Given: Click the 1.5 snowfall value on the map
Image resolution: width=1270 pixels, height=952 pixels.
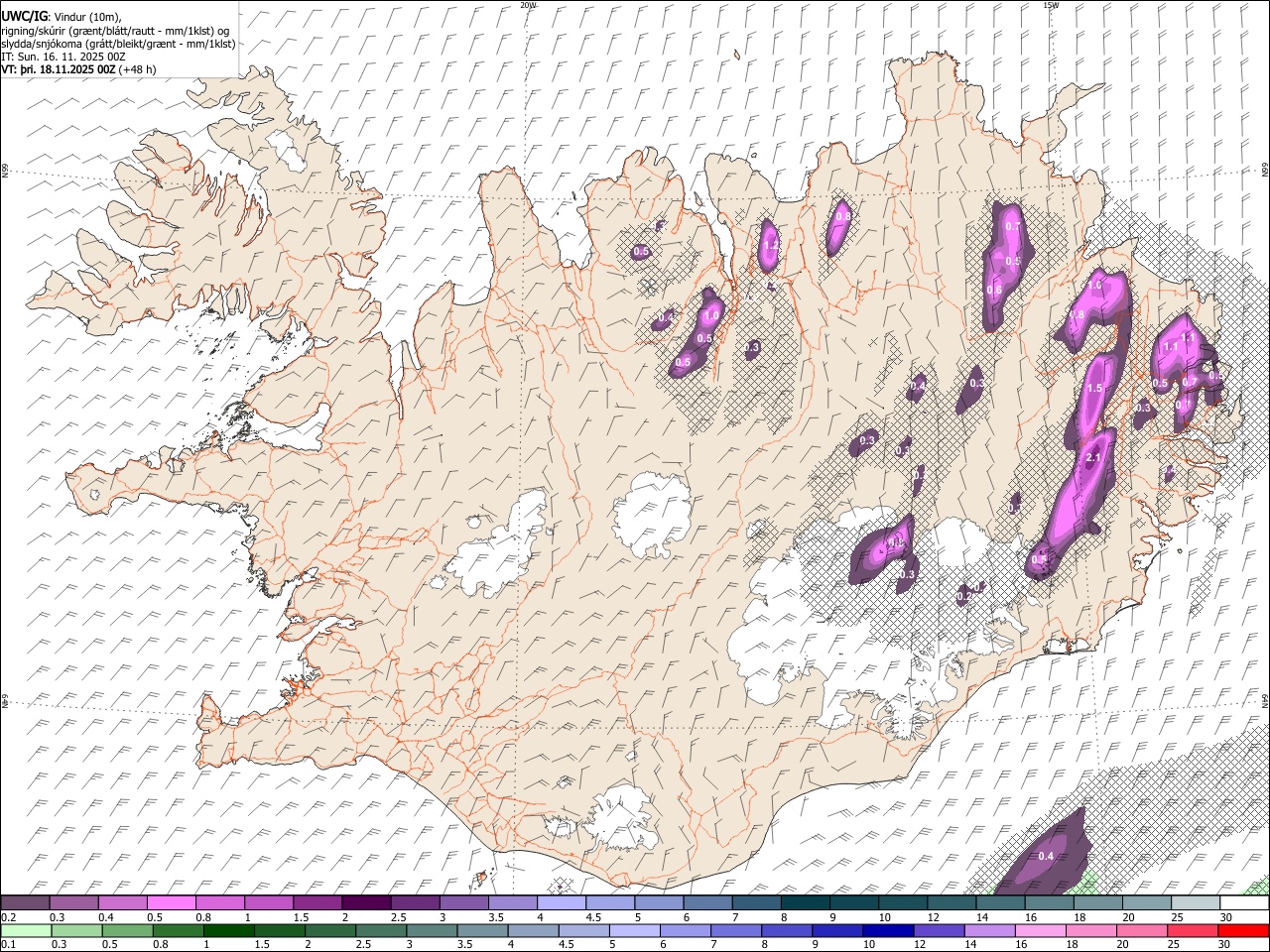Looking at the screenshot, I should point(1094,389).
